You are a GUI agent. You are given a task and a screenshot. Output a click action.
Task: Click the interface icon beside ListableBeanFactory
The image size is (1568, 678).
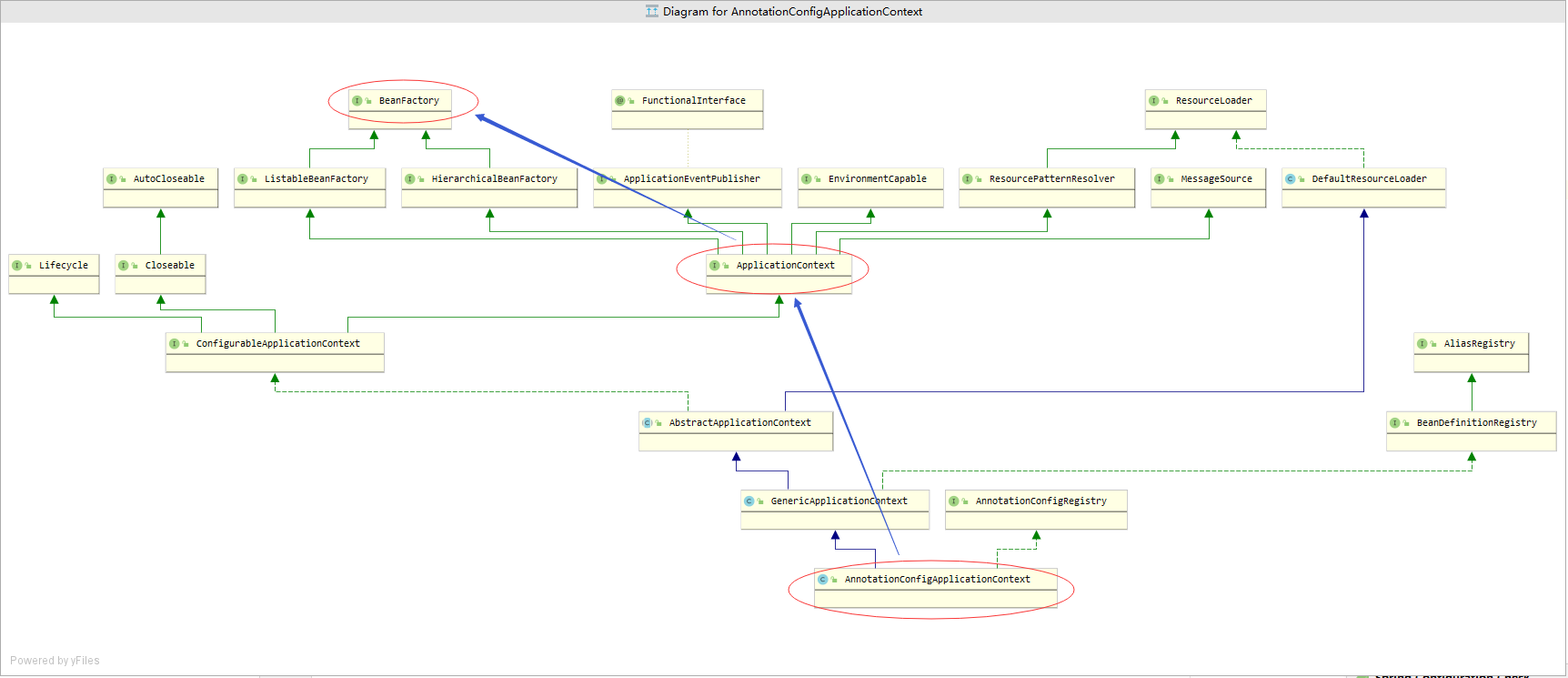click(243, 179)
